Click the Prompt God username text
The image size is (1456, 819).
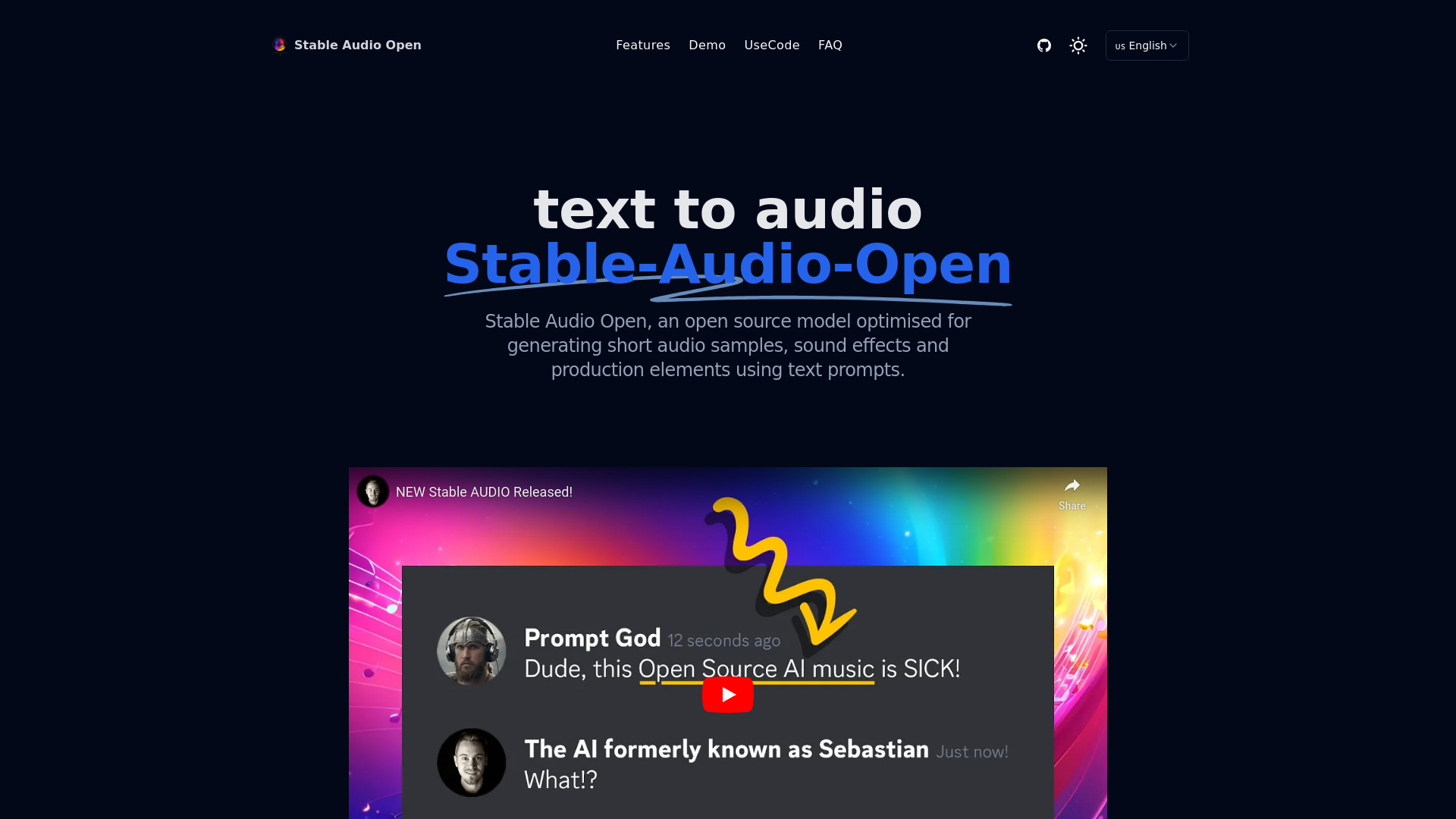(592, 638)
